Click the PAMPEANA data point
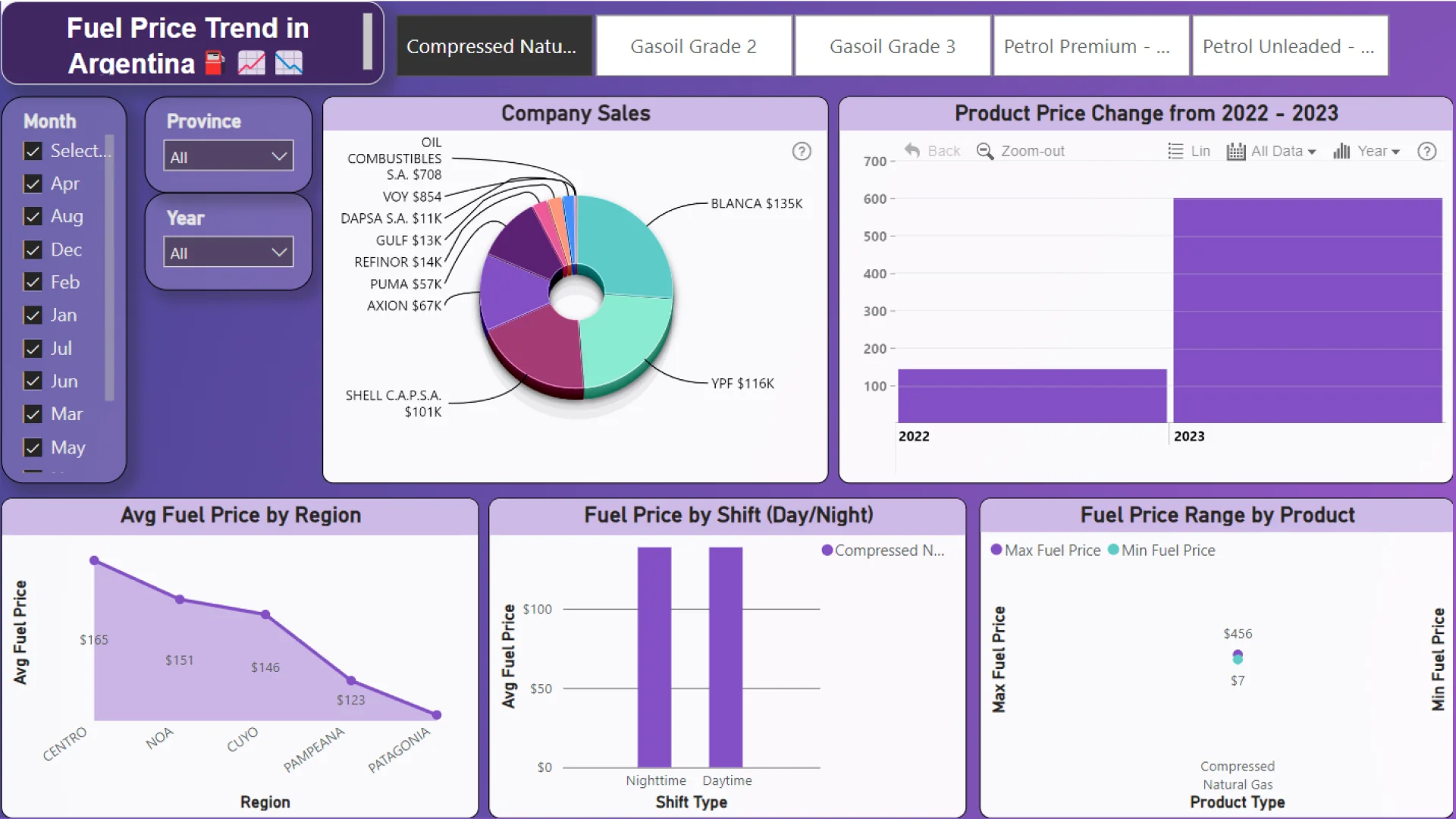The height and width of the screenshot is (819, 1456). coord(351,680)
